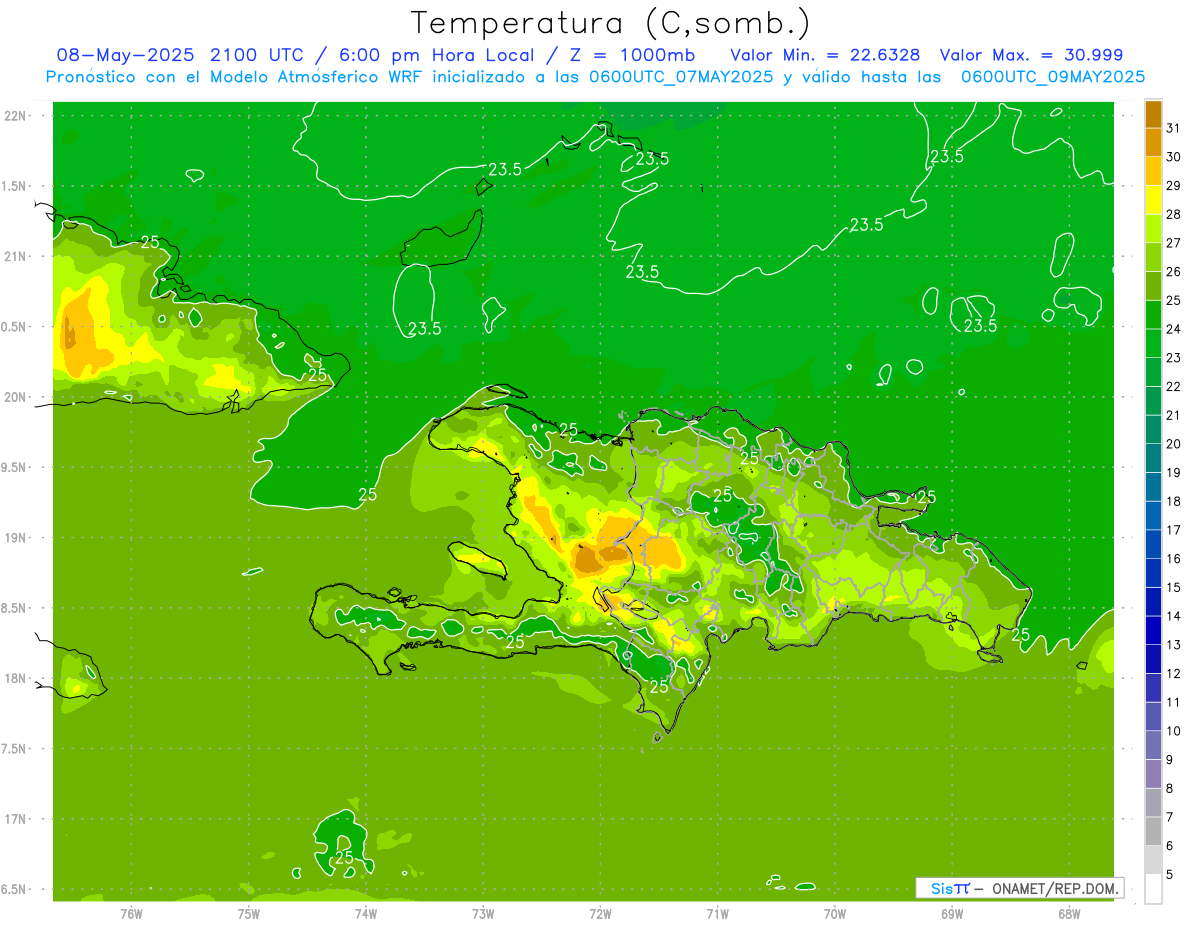This screenshot has width=1200, height=927.
Task: Click the "76W" longitude label
Action: pos(131,913)
